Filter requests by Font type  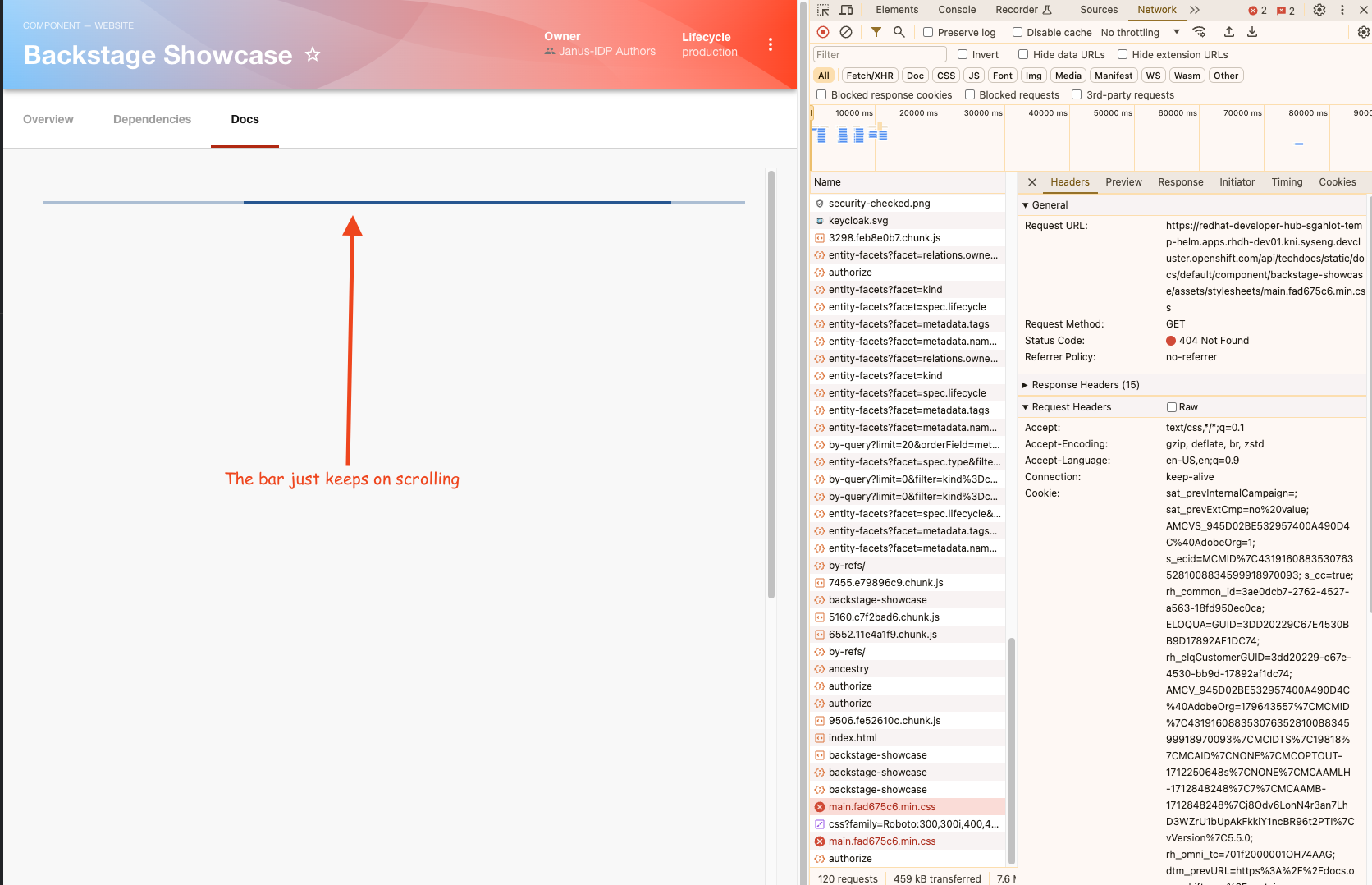click(1003, 76)
